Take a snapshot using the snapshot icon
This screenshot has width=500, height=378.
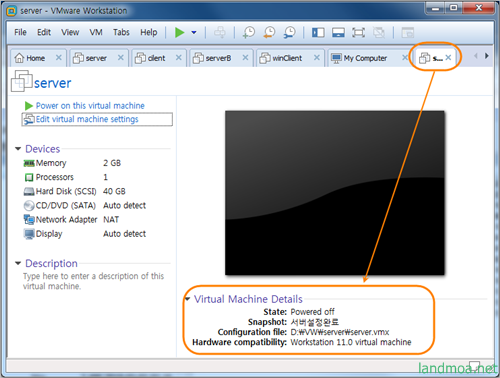click(249, 33)
